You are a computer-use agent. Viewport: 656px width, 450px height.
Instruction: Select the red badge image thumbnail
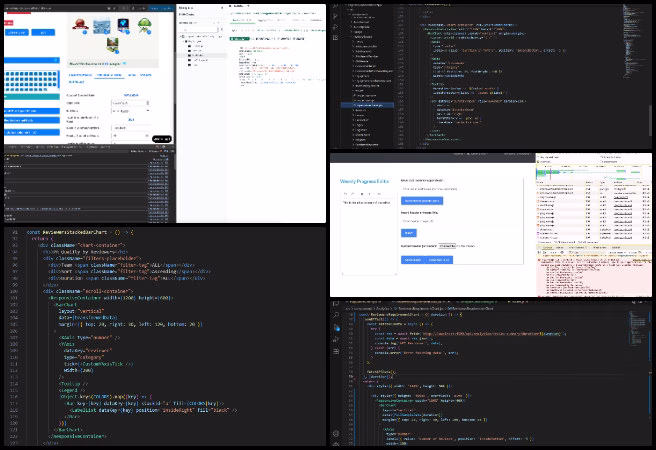click(80, 25)
